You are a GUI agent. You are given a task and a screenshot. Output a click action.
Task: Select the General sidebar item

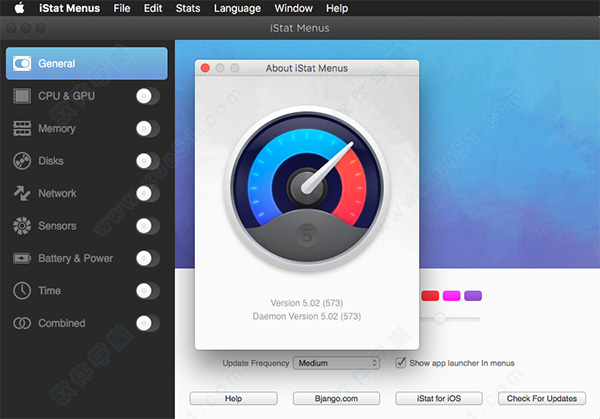coord(87,64)
